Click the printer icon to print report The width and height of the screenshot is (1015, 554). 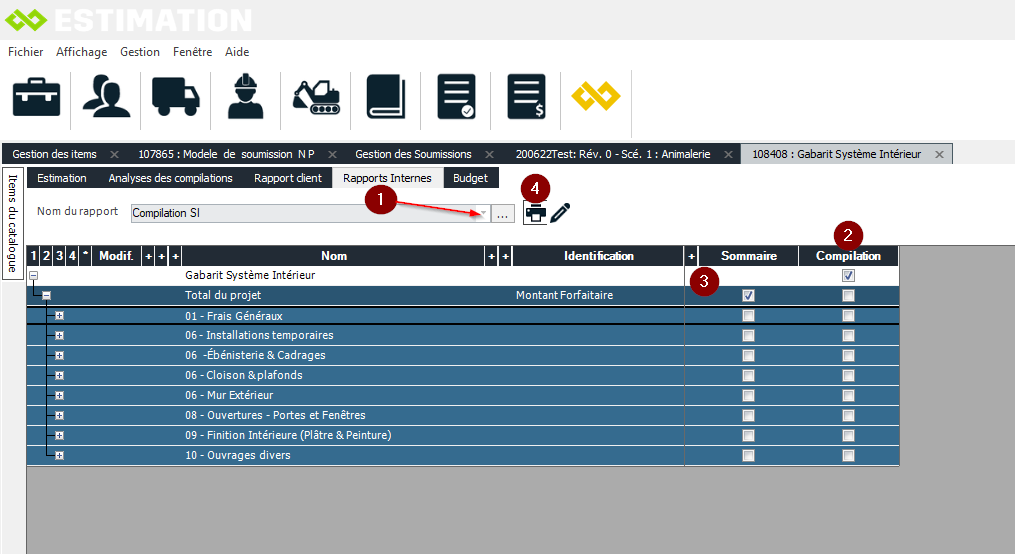coord(535,212)
